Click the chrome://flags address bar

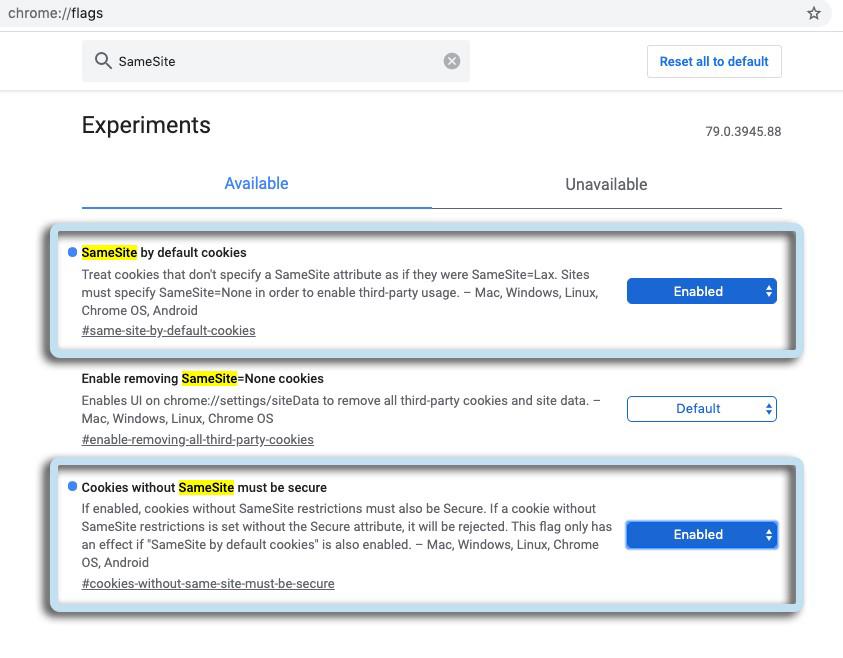(400, 13)
